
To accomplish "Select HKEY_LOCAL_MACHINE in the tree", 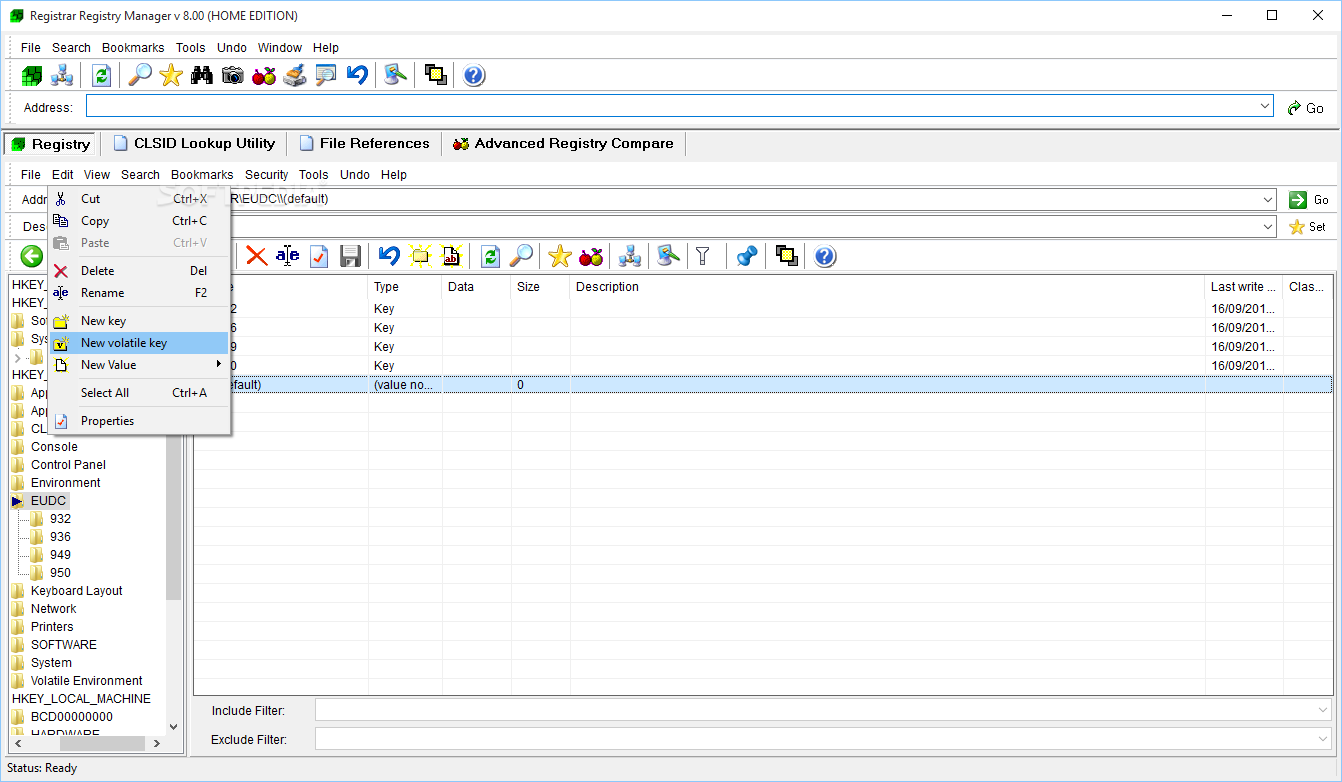I will [81, 699].
